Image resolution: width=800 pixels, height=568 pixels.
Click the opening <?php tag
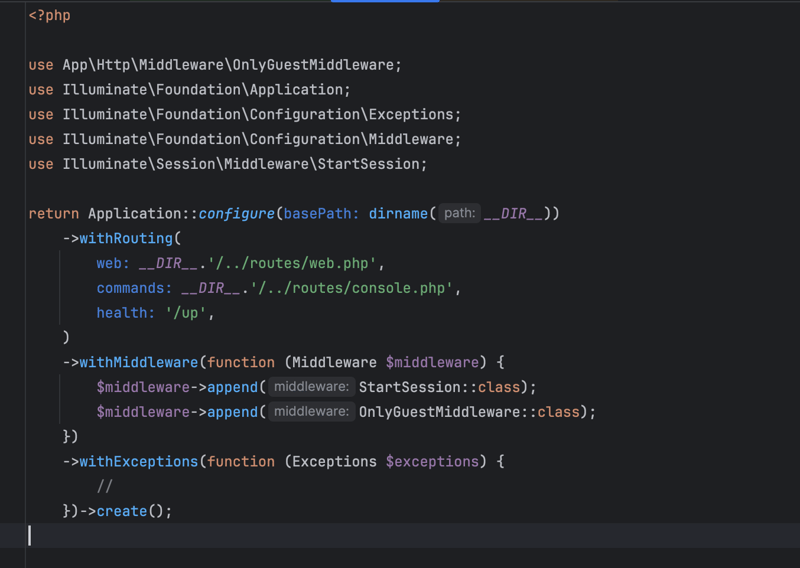pos(49,15)
